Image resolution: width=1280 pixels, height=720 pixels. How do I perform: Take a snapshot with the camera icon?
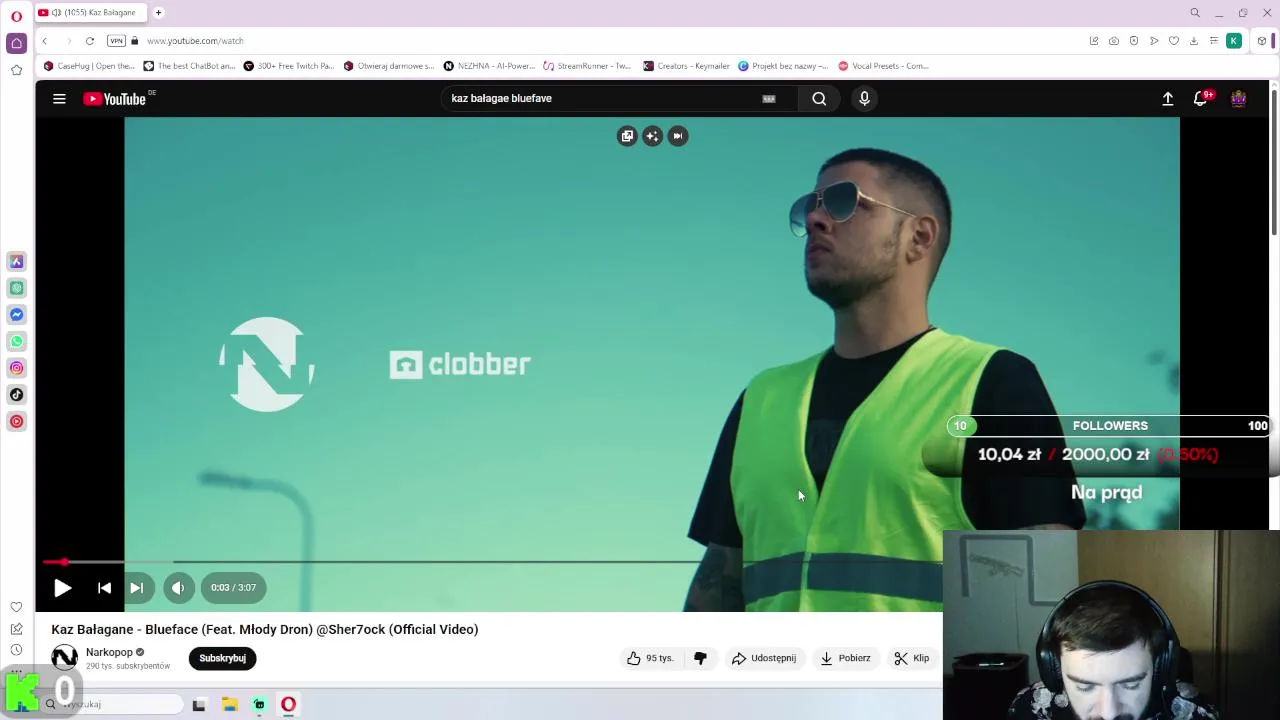pos(1114,41)
